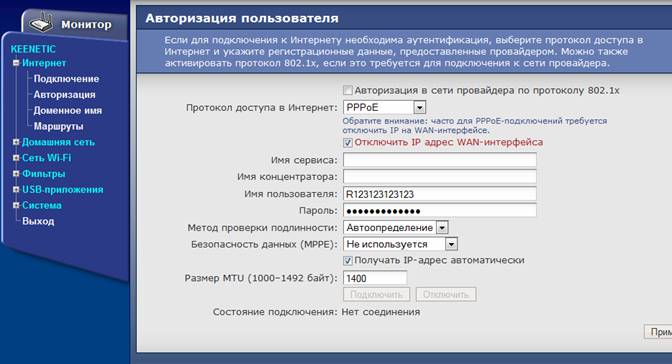Image resolution: width=672 pixels, height=364 pixels.
Task: Expand the Система tree node
Action: (x=16, y=205)
